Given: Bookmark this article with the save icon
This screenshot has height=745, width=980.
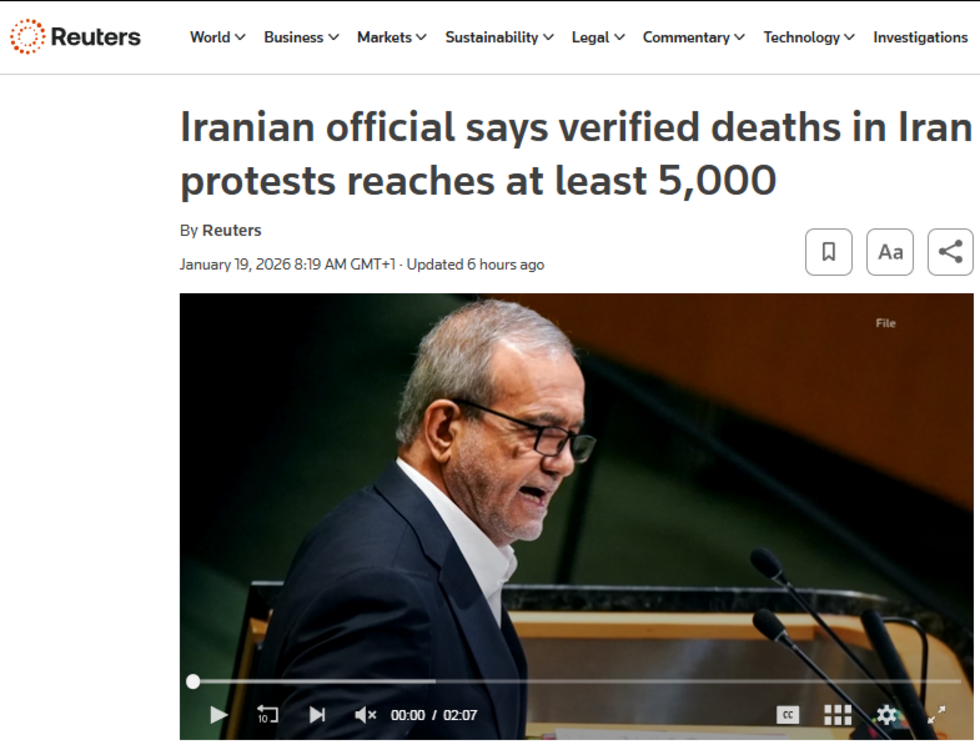Looking at the screenshot, I should click(828, 252).
